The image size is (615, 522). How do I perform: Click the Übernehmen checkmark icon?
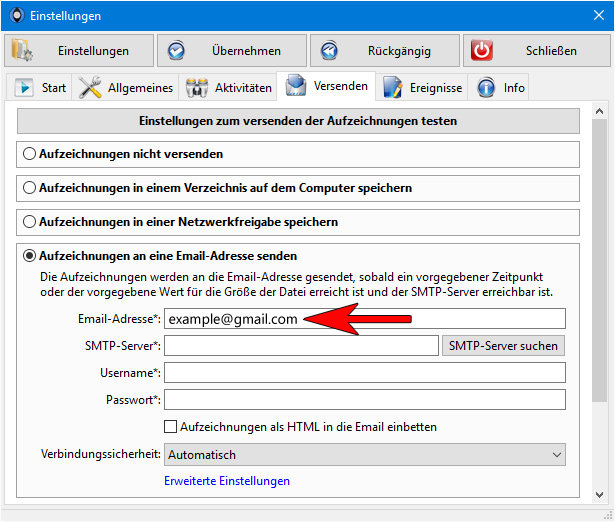[x=176, y=51]
